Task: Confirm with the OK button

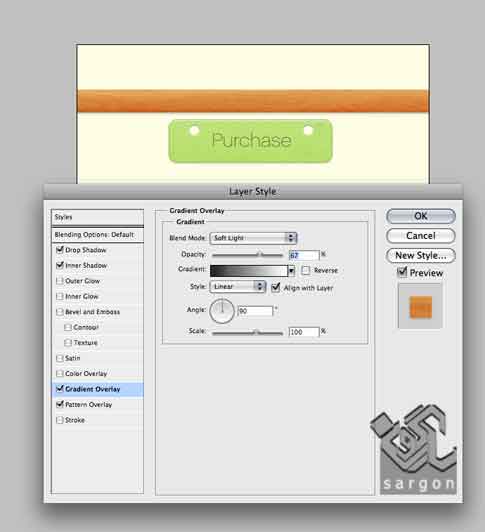Action: pos(421,216)
